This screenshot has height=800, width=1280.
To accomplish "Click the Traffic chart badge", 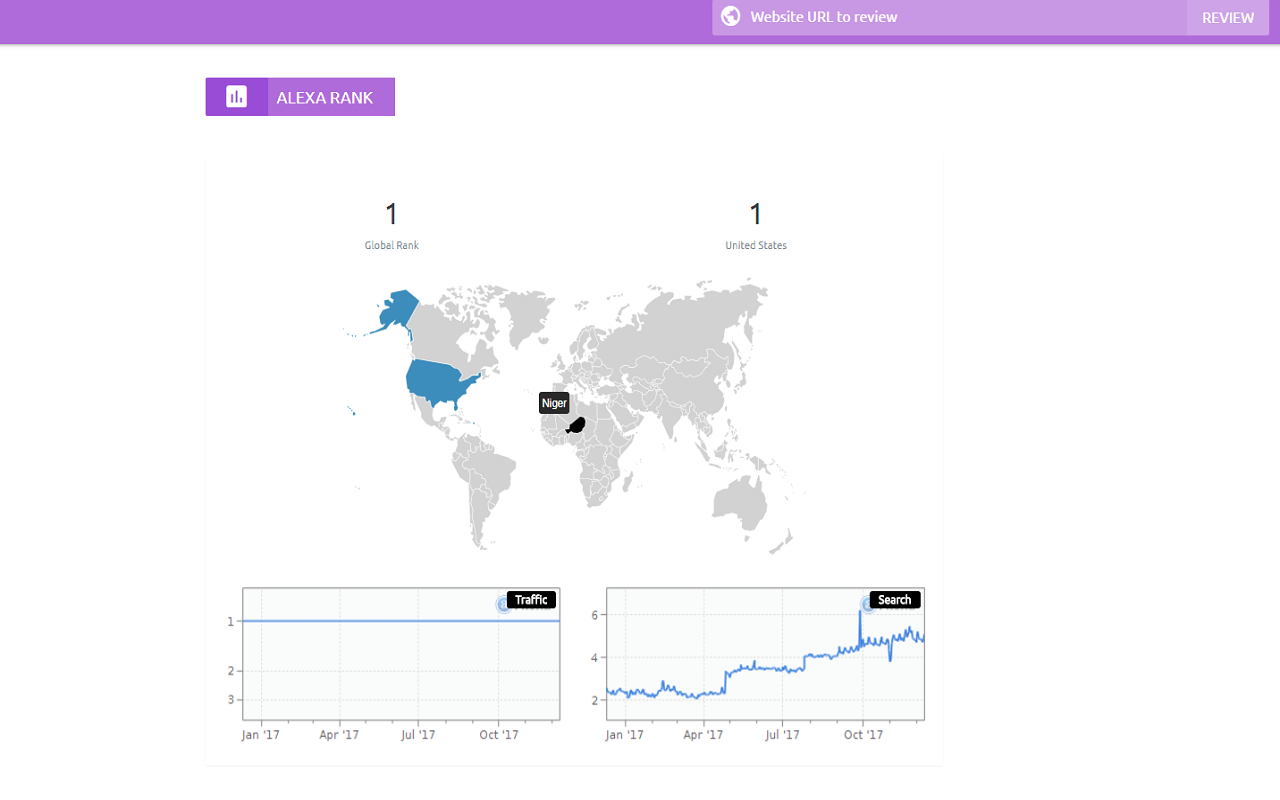I will pyautogui.click(x=531, y=600).
